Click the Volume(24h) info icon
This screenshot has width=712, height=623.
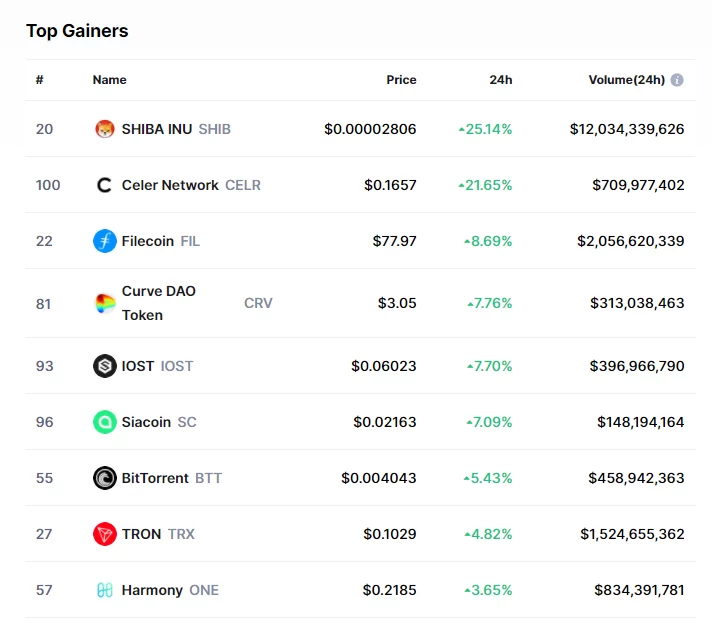(677, 80)
